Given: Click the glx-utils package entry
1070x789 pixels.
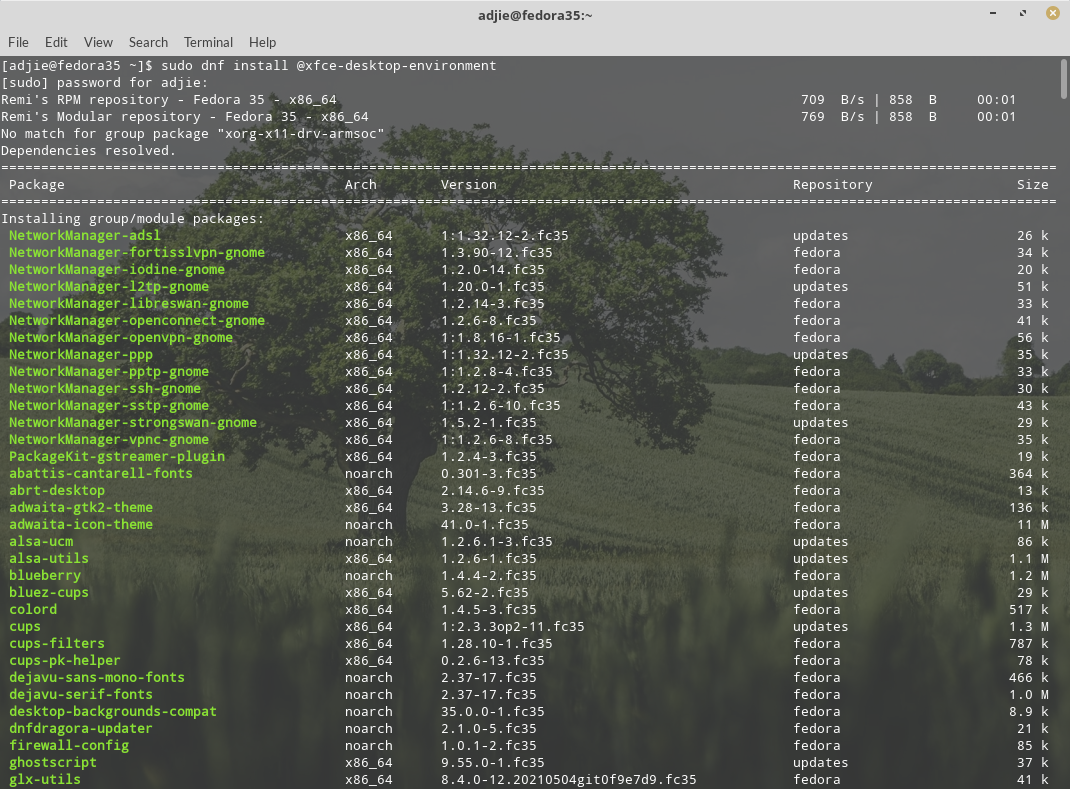Looking at the screenshot, I should pyautogui.click(x=44, y=779).
